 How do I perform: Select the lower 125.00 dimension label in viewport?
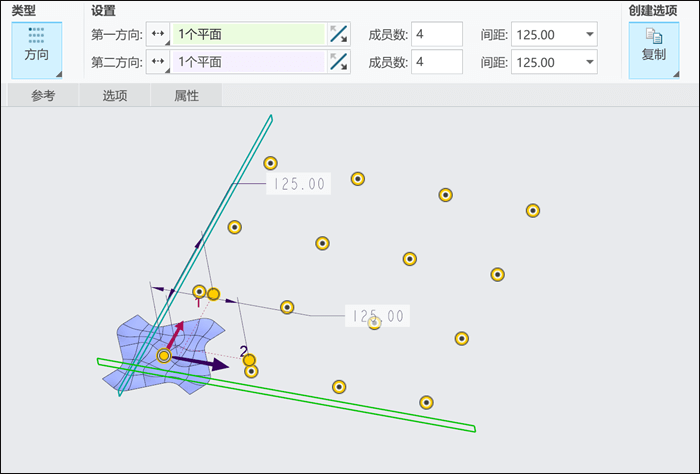pos(377,316)
